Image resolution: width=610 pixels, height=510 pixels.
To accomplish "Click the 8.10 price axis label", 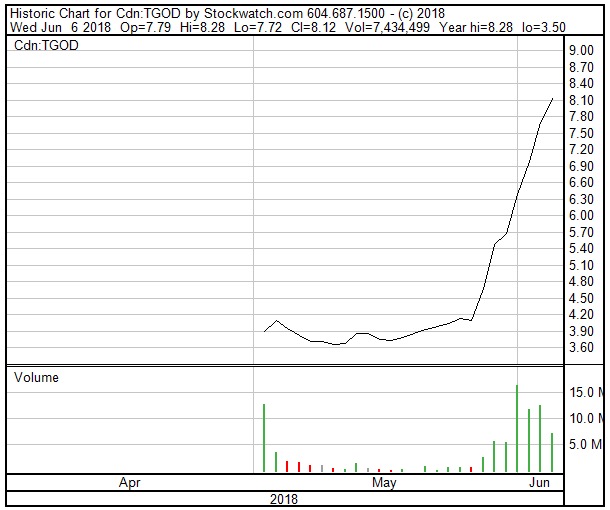I will (581, 100).
